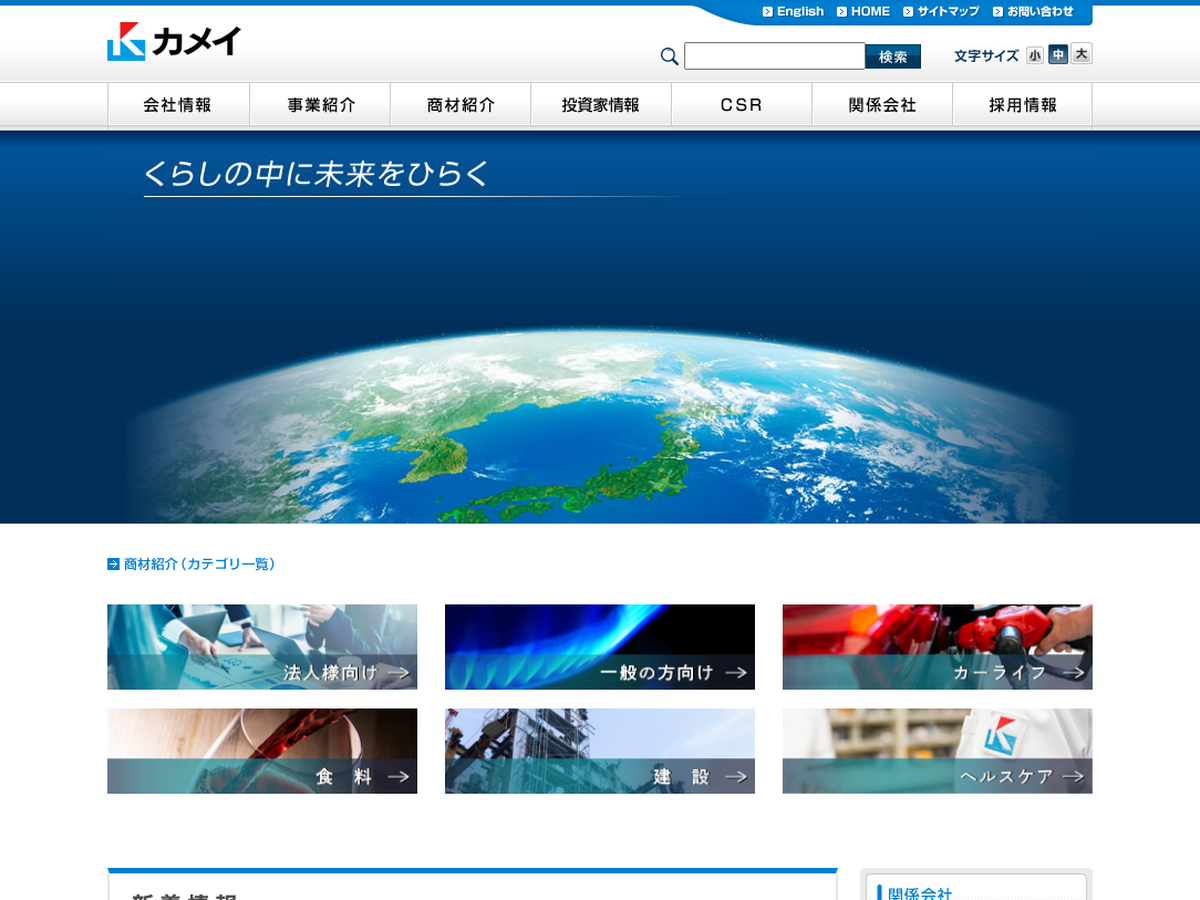Set text size to medium (中)
The width and height of the screenshot is (1200, 900).
(x=1058, y=55)
